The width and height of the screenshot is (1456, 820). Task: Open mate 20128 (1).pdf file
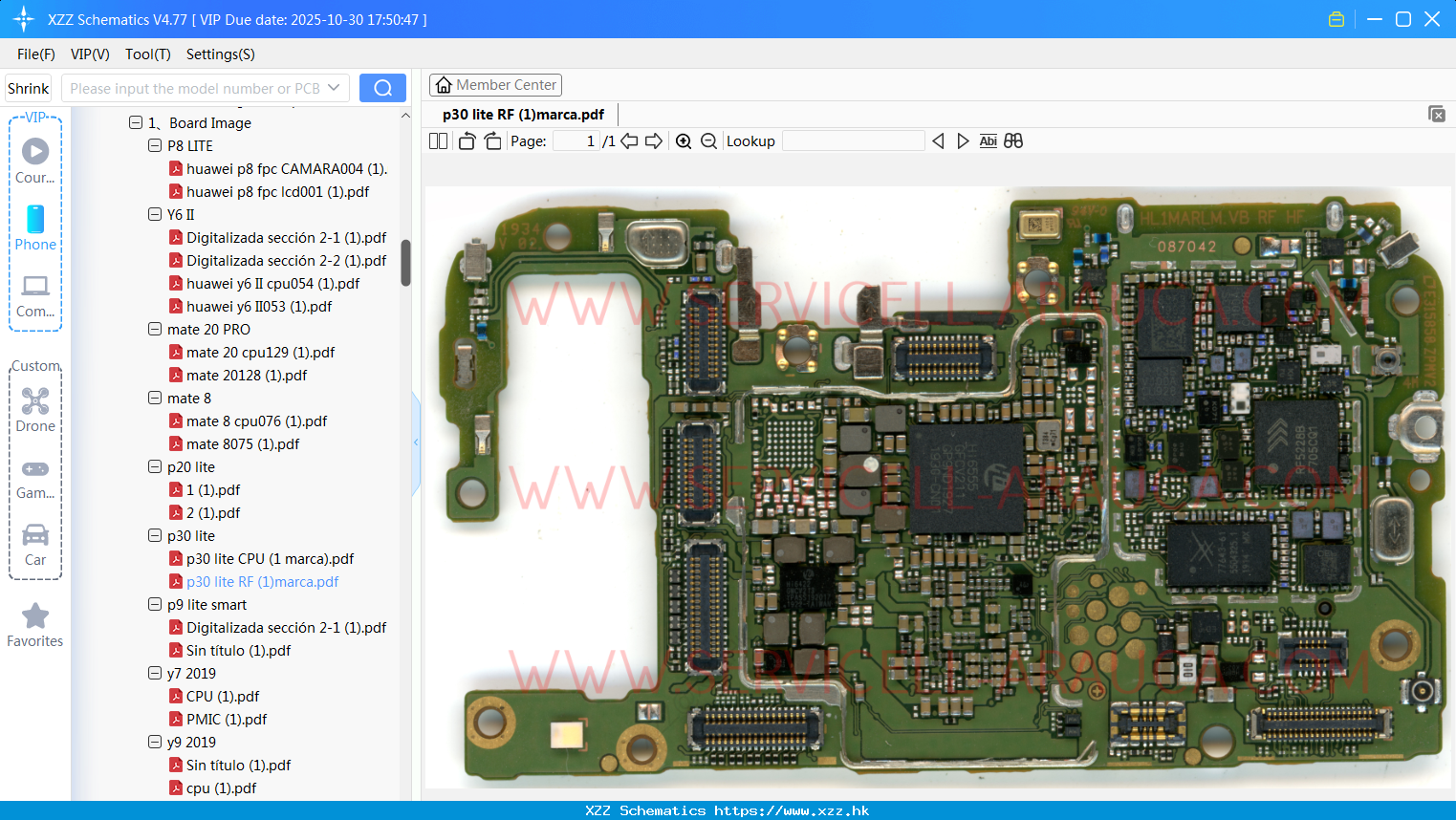click(x=247, y=375)
